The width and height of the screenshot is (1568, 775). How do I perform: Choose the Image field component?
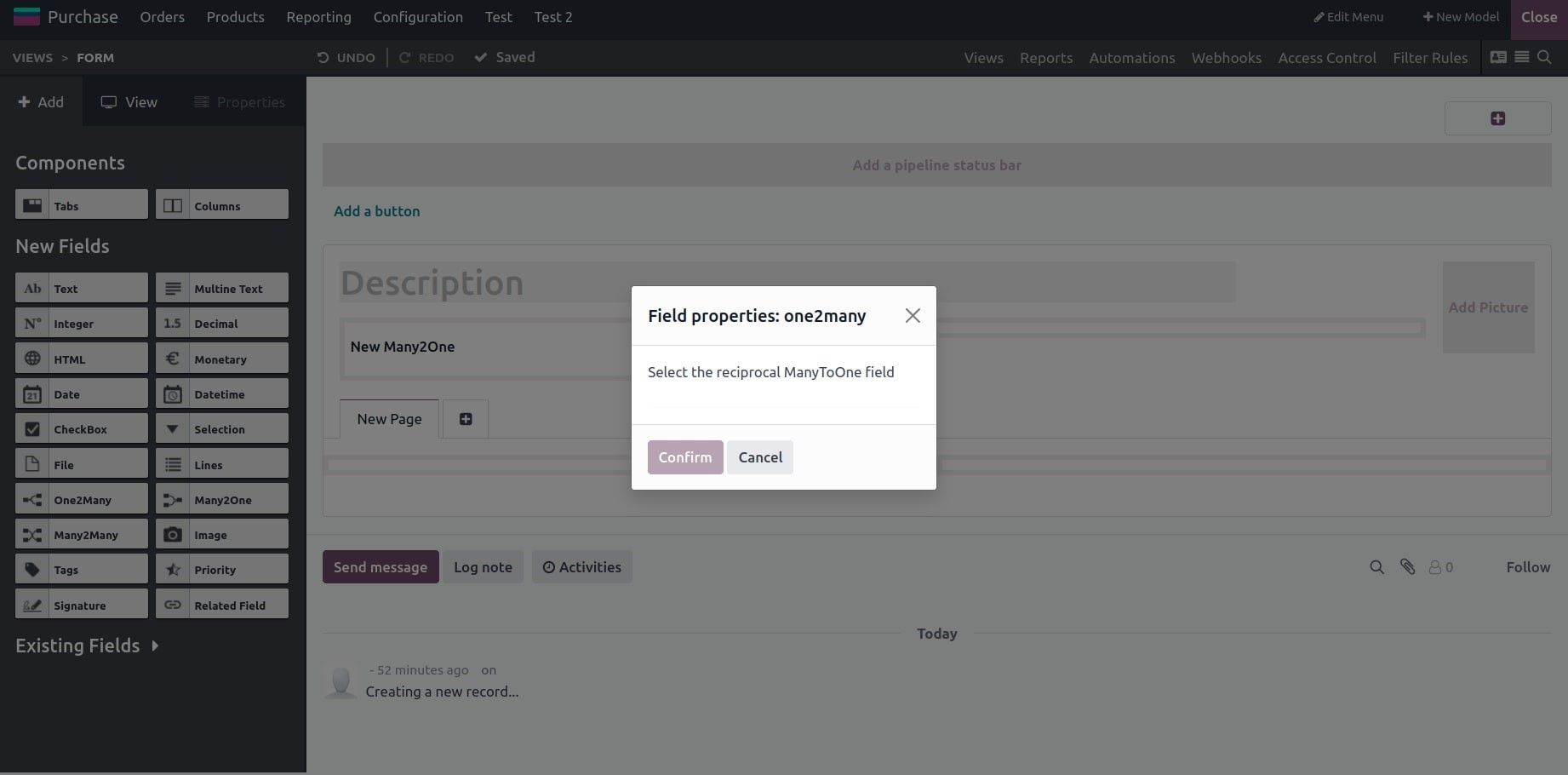pos(222,535)
